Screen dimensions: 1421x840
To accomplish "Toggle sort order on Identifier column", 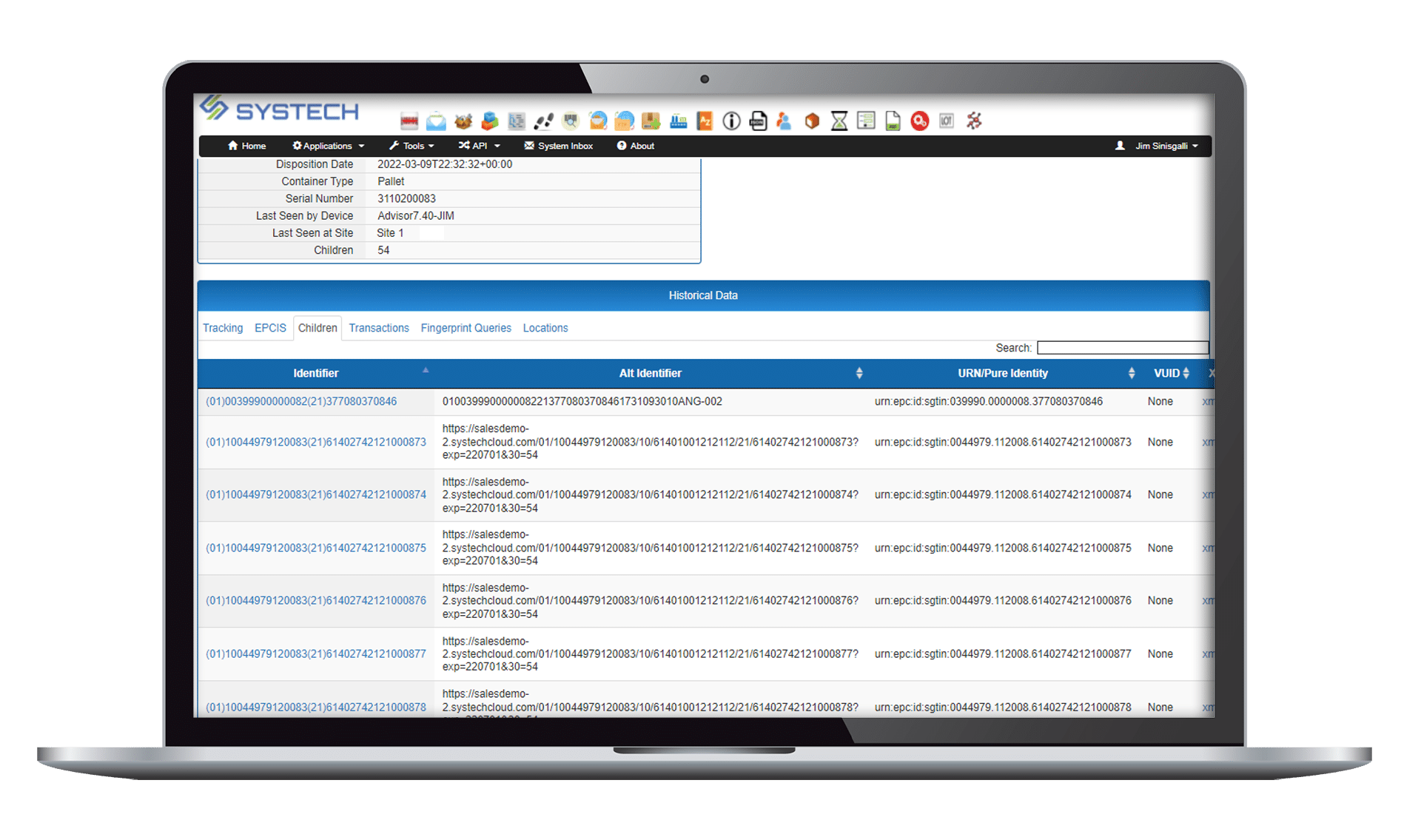I will (425, 370).
